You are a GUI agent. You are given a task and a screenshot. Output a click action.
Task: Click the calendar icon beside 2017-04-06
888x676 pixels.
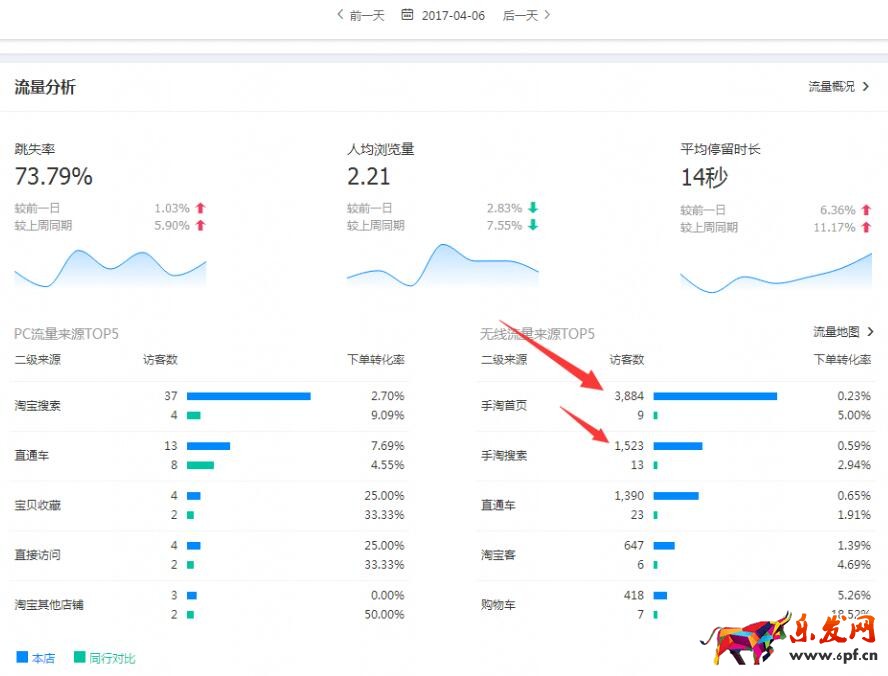coord(407,15)
